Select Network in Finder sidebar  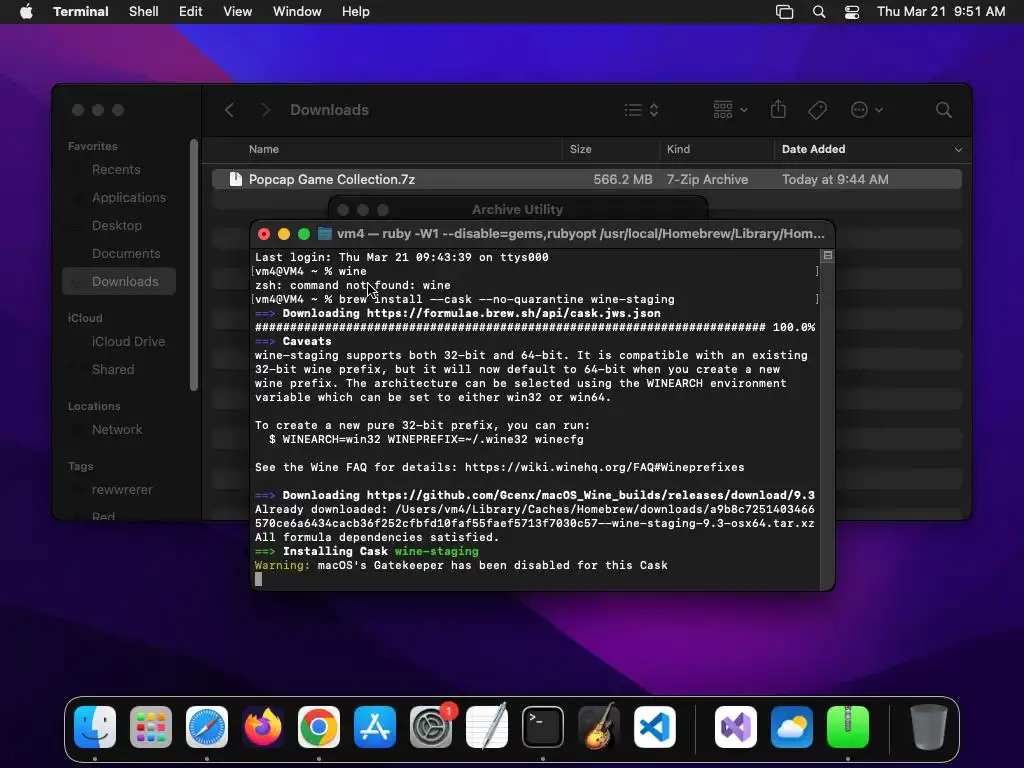point(119,430)
